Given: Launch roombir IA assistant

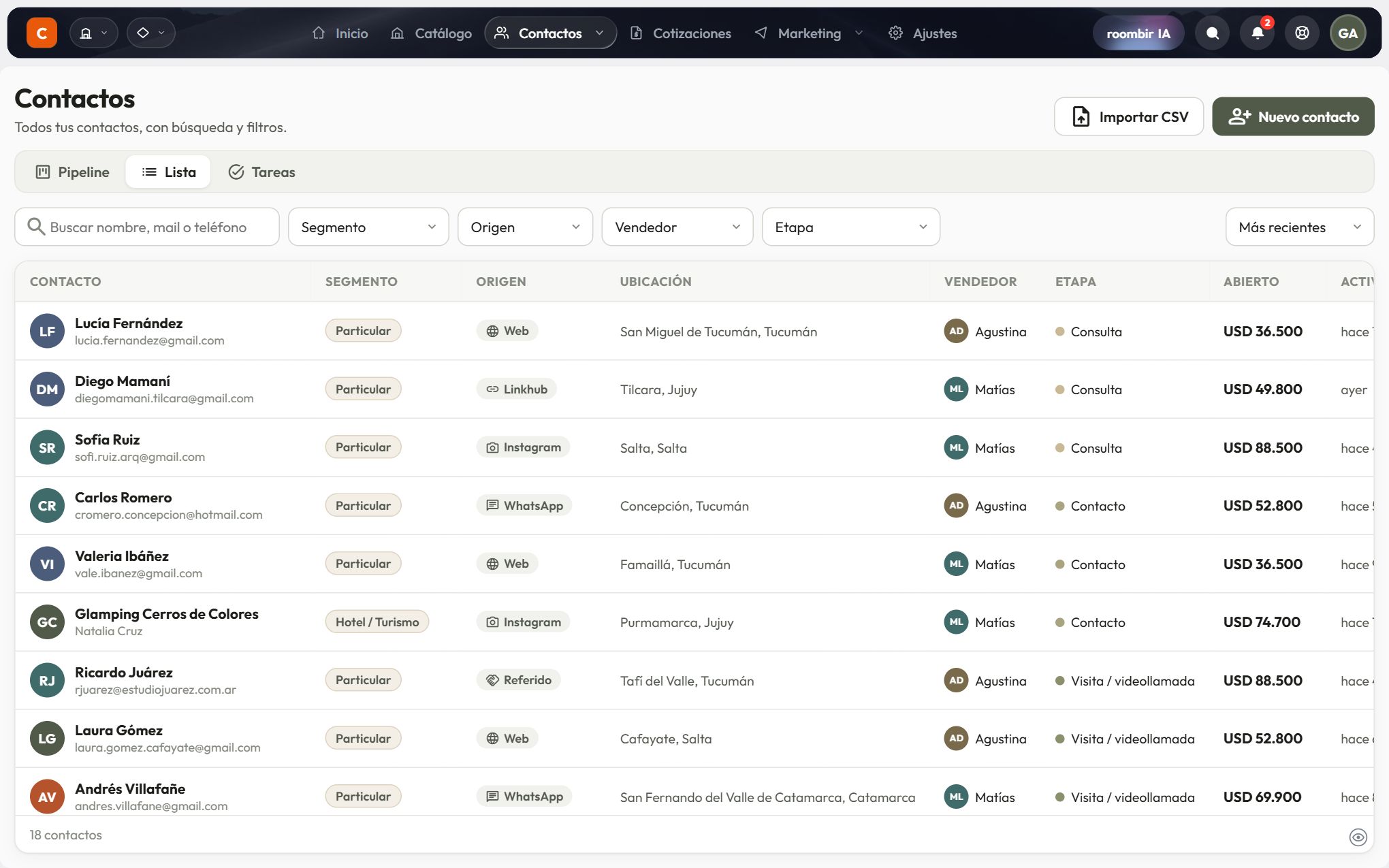Looking at the screenshot, I should (1138, 33).
